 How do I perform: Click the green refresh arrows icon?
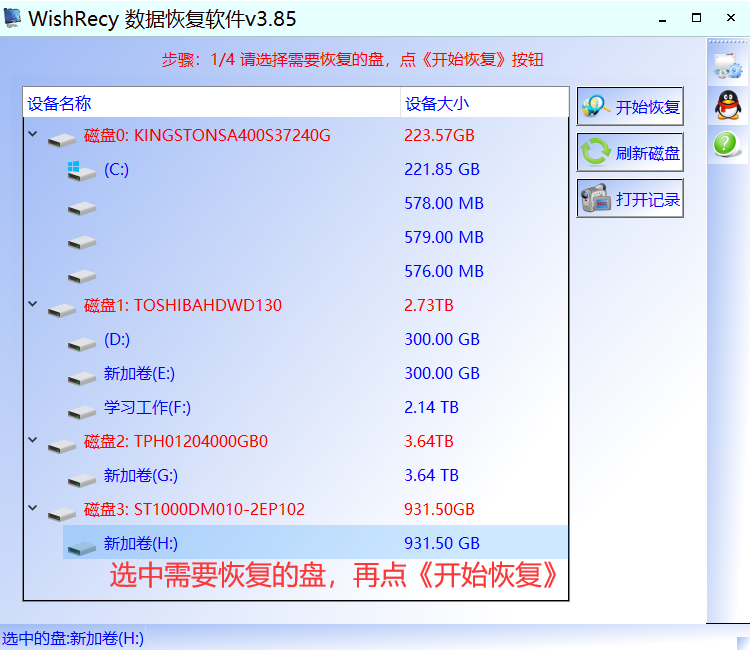click(x=596, y=151)
